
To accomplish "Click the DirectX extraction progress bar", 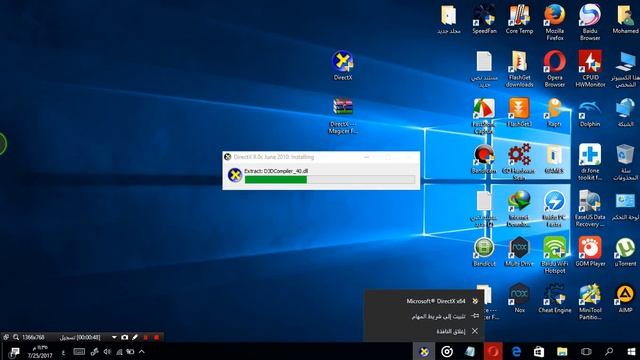I will coord(329,180).
